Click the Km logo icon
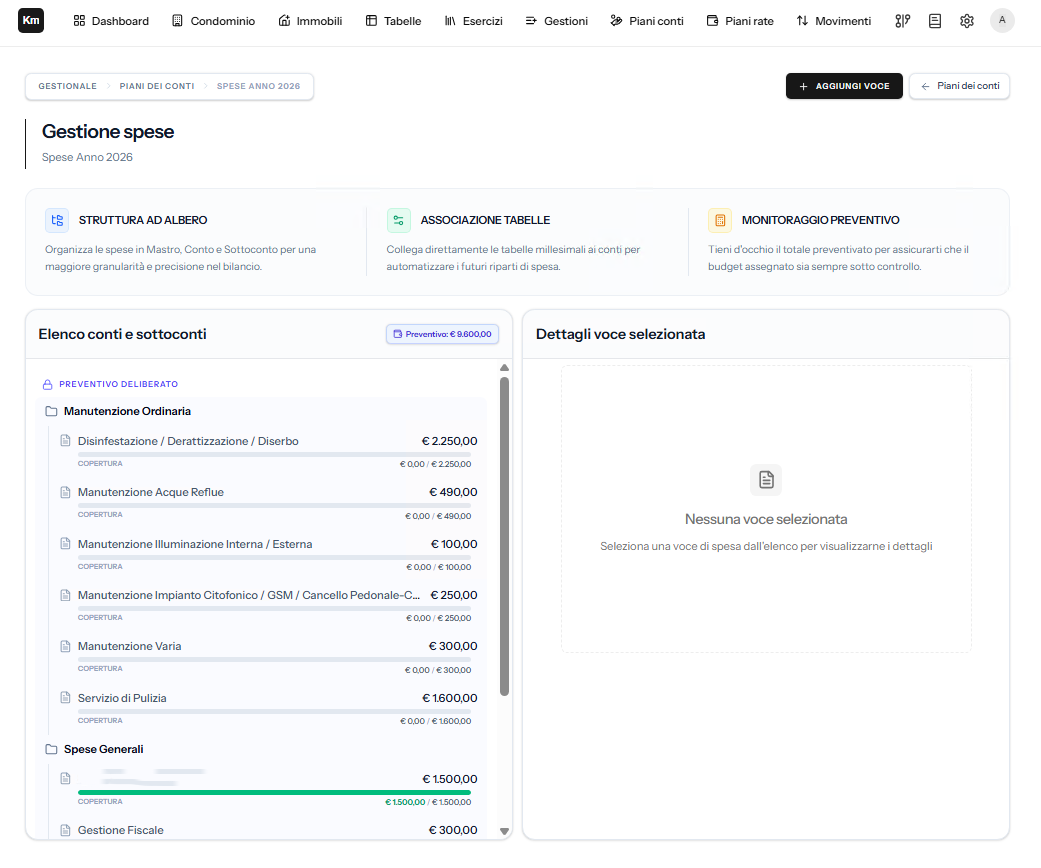This screenshot has height=868, width=1041. 31,21
